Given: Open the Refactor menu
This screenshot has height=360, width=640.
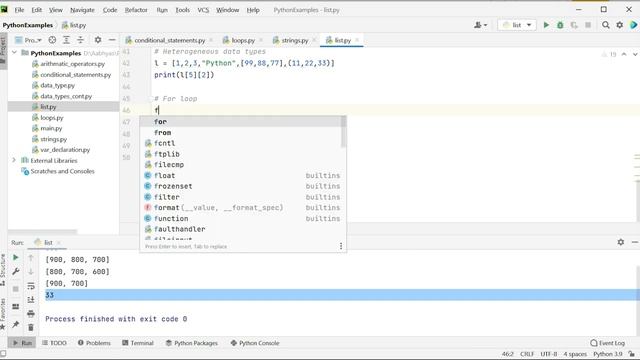Looking at the screenshot, I should pyautogui.click(x=136, y=10).
